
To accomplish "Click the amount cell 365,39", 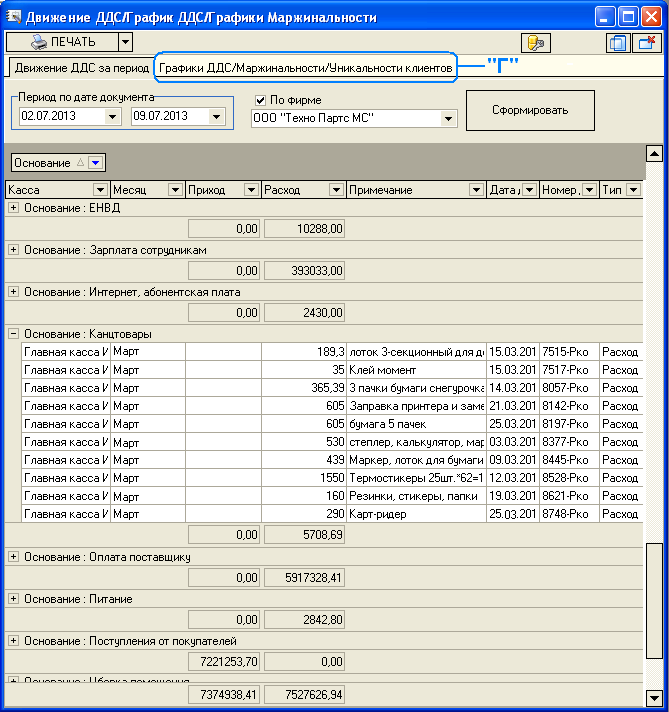I will (x=303, y=388).
